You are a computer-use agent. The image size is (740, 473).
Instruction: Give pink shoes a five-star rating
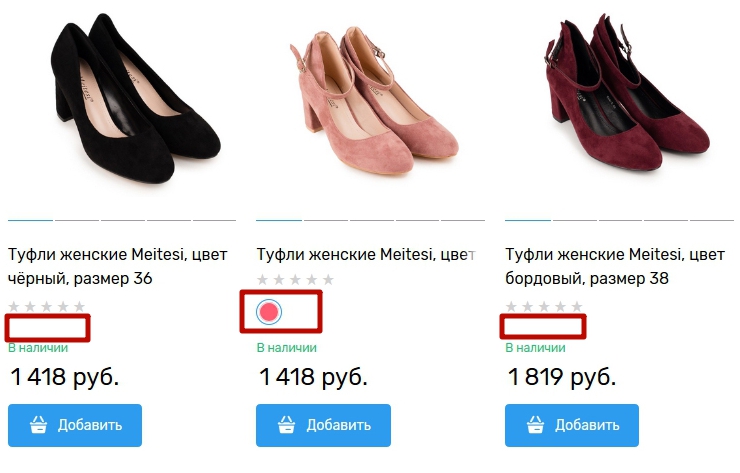point(328,280)
